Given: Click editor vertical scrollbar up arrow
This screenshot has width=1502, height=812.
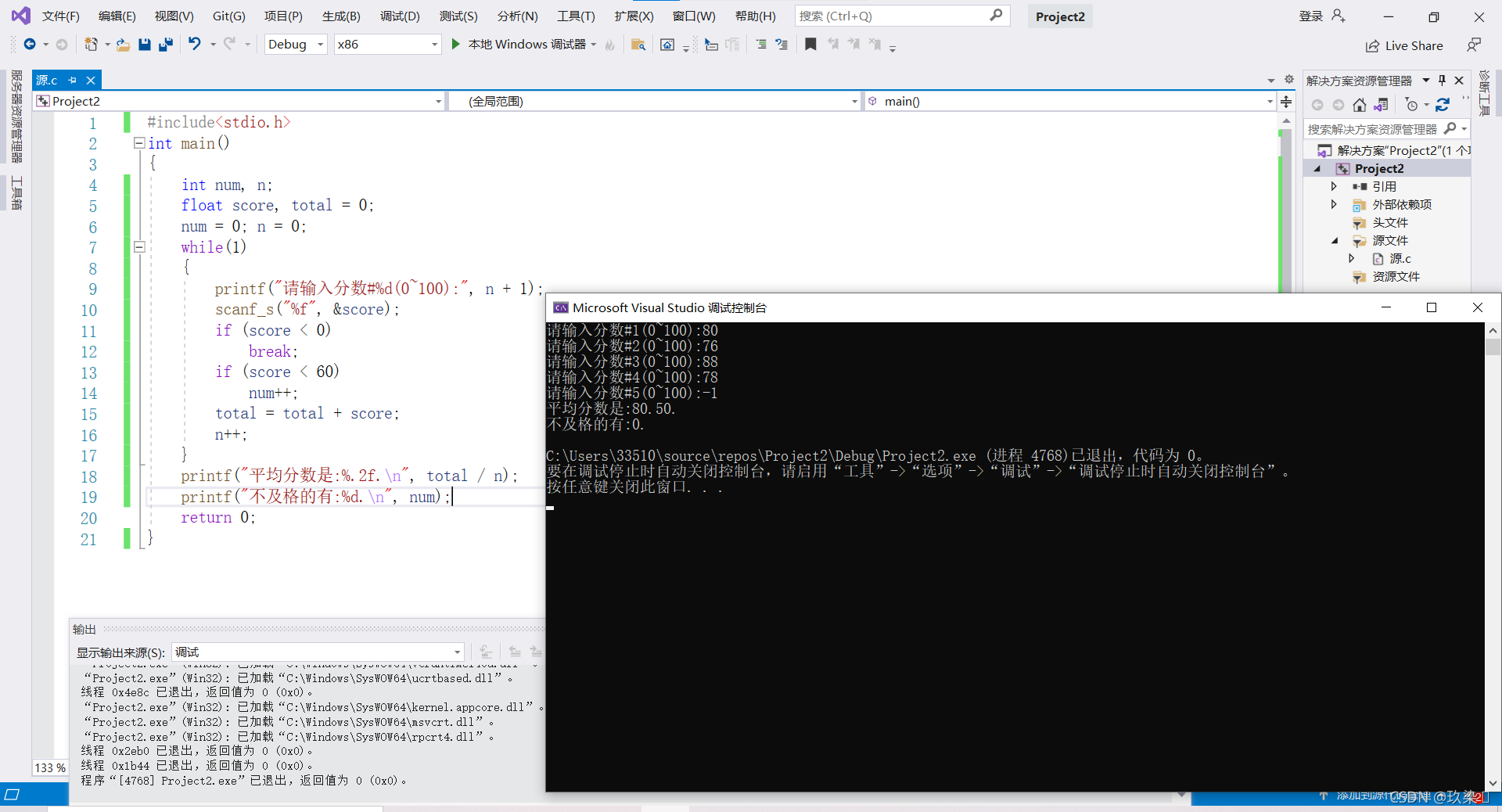Looking at the screenshot, I should [x=1286, y=121].
